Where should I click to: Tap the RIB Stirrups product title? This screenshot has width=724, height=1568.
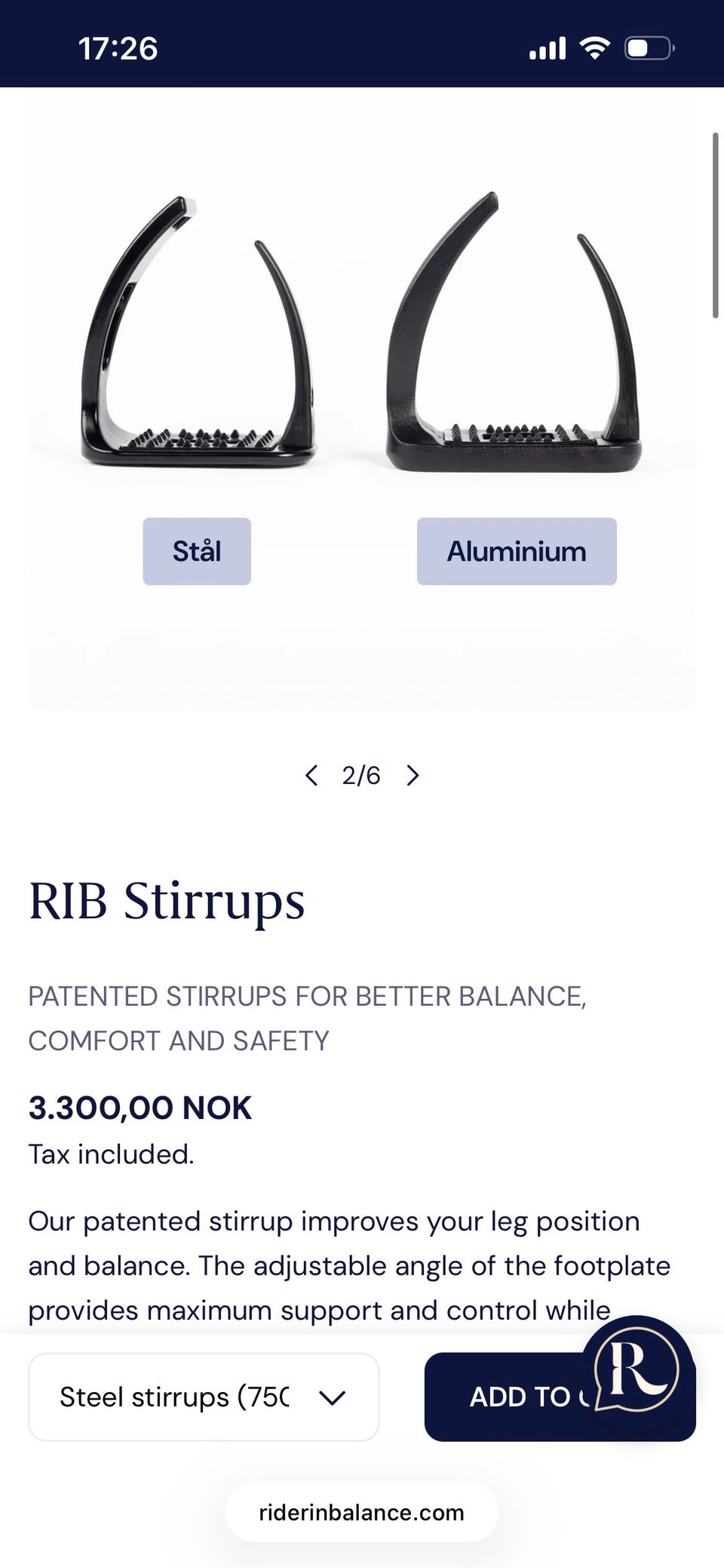167,900
